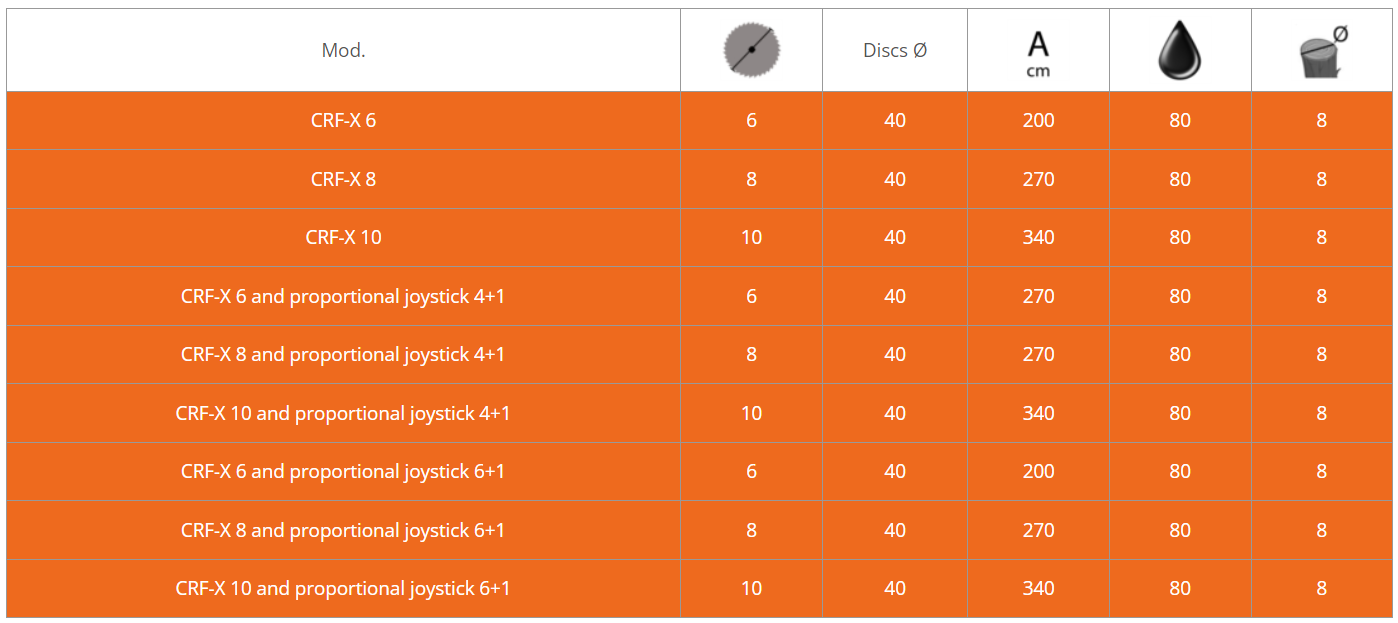The image size is (1398, 623).
Task: Click the saw blade disc icon
Action: [751, 49]
